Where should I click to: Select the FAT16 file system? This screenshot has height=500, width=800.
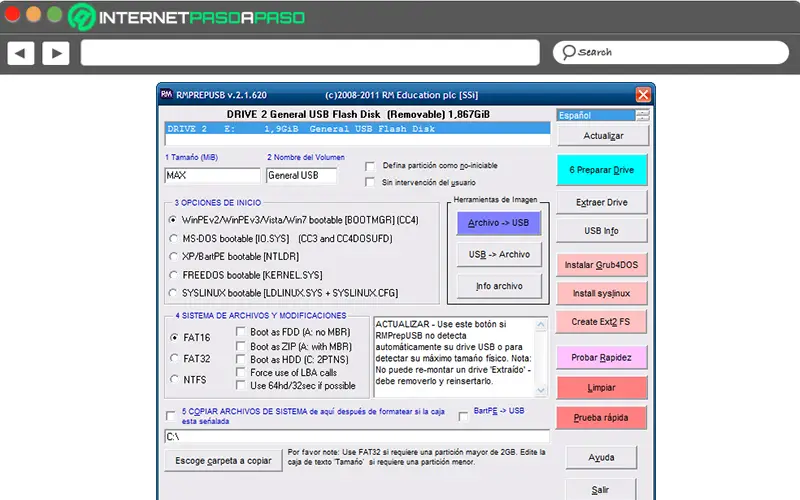pos(174,337)
